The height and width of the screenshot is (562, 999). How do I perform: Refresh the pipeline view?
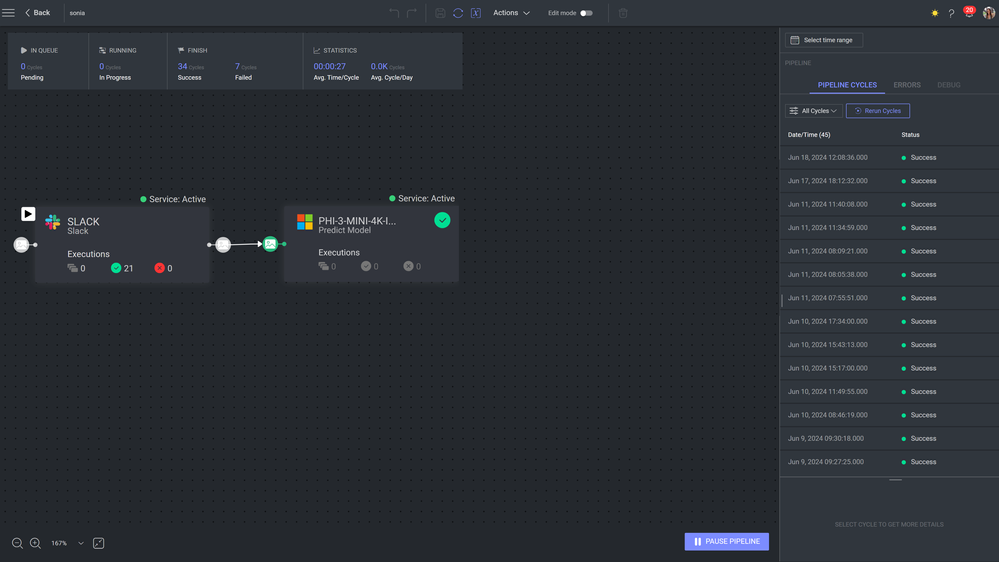point(458,13)
